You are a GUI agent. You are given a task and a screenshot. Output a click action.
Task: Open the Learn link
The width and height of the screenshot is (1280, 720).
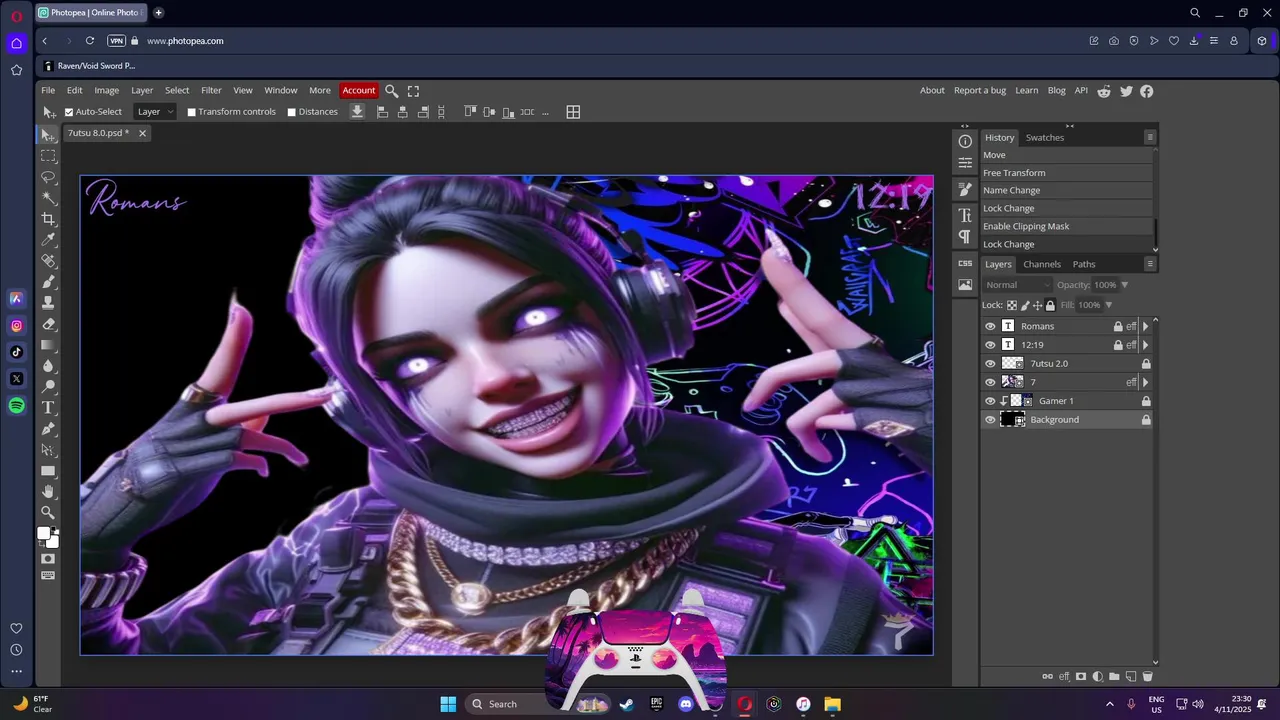(x=1027, y=91)
